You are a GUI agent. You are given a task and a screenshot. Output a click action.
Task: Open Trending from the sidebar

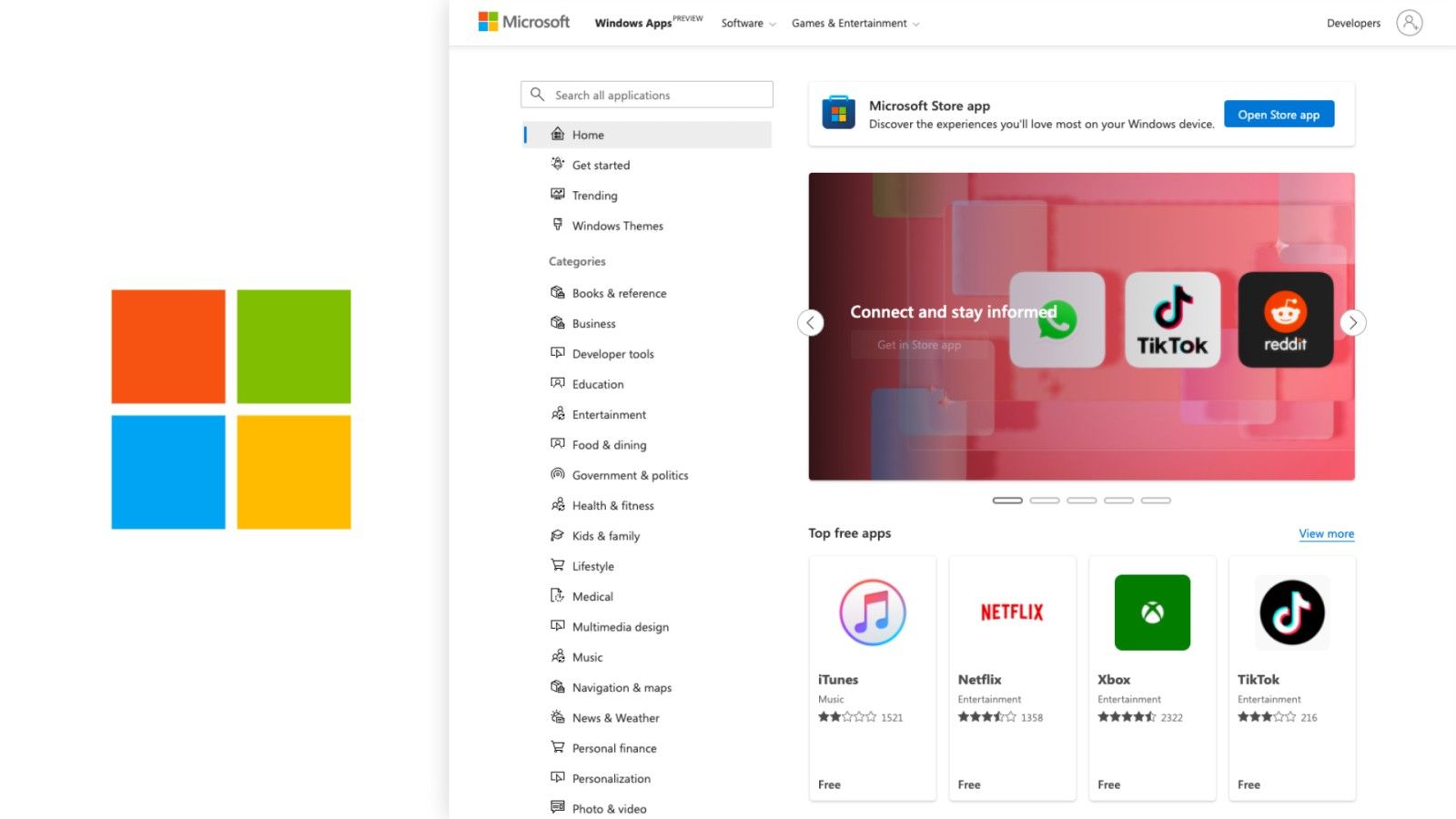(595, 195)
